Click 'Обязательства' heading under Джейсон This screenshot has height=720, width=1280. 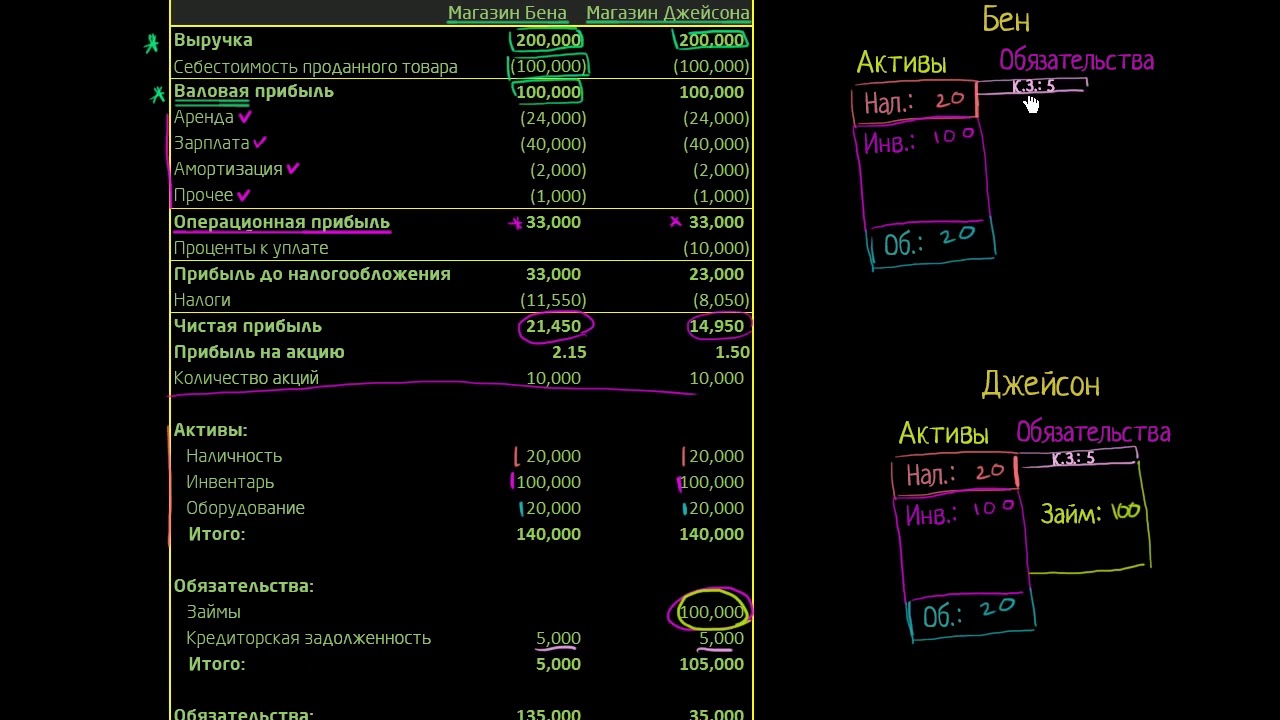coord(1093,433)
